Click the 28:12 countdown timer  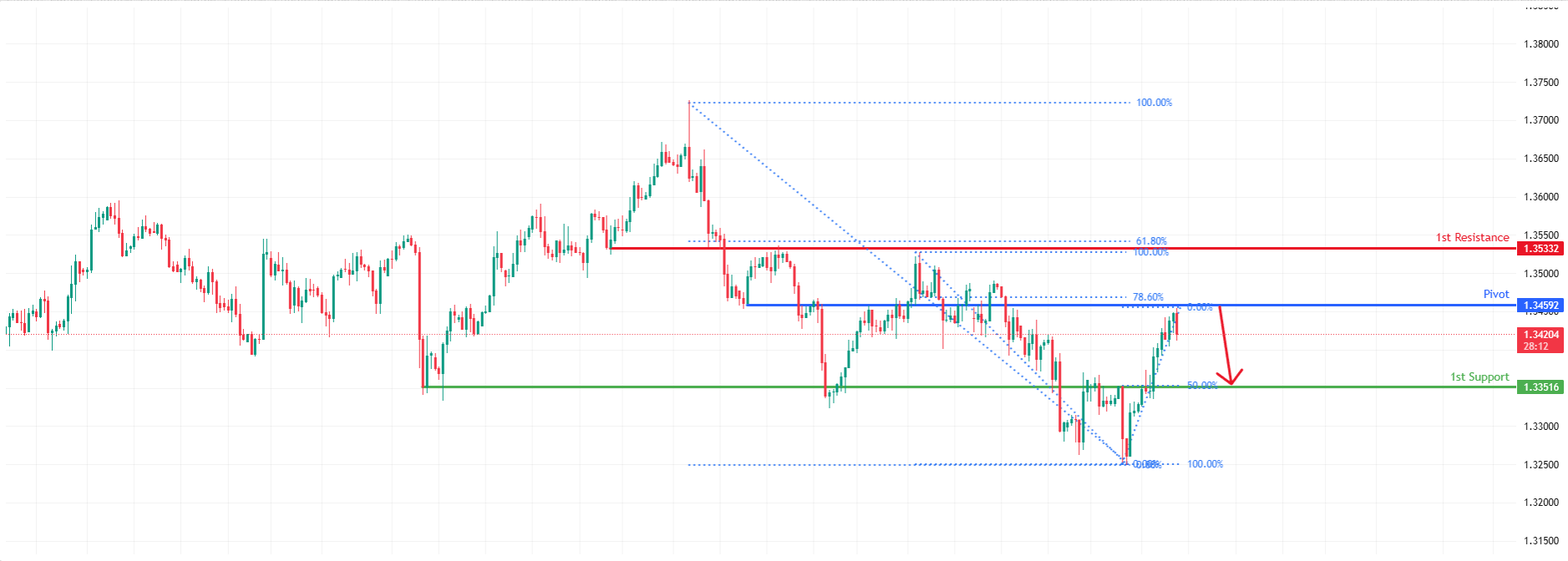[x=1535, y=346]
